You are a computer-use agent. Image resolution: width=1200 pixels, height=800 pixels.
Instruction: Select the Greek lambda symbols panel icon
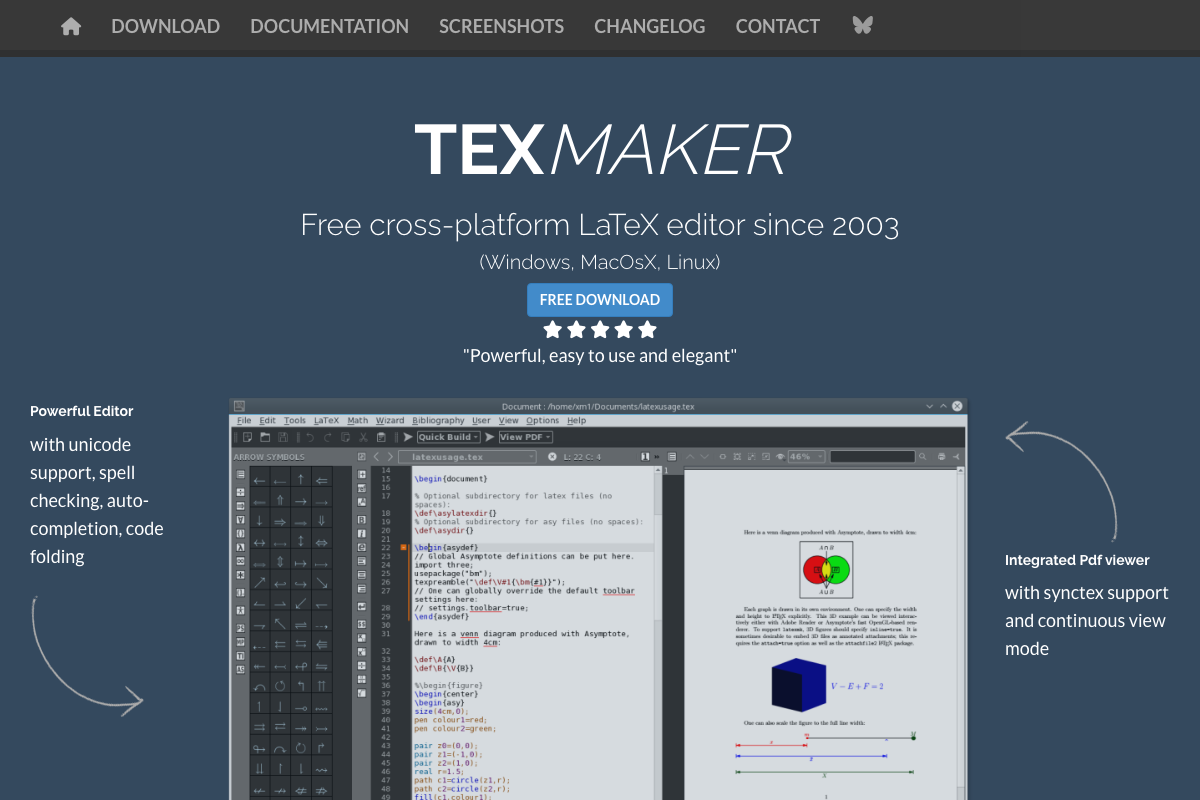241,547
